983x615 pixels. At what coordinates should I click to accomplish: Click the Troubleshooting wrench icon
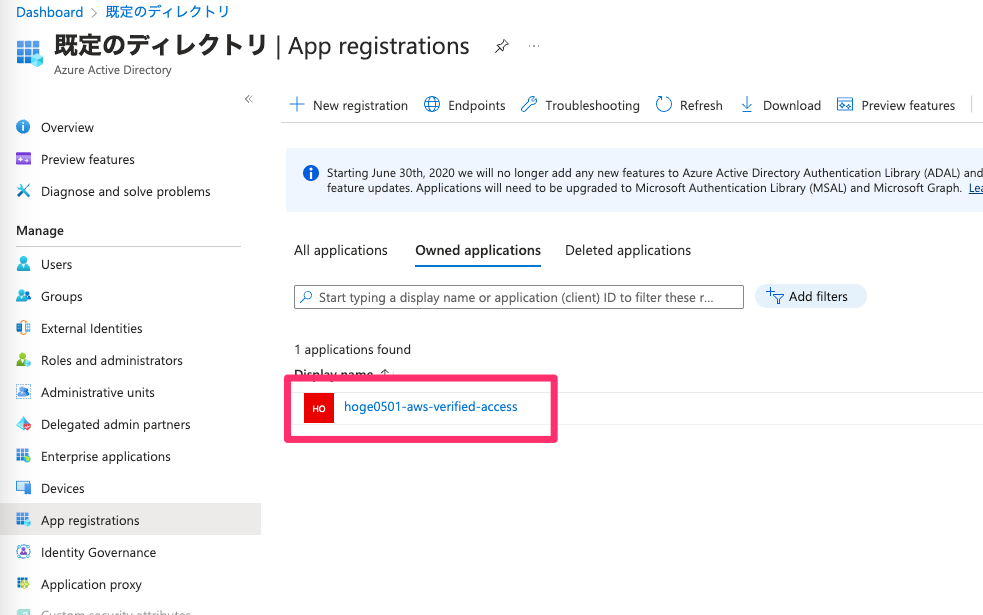[x=529, y=104]
